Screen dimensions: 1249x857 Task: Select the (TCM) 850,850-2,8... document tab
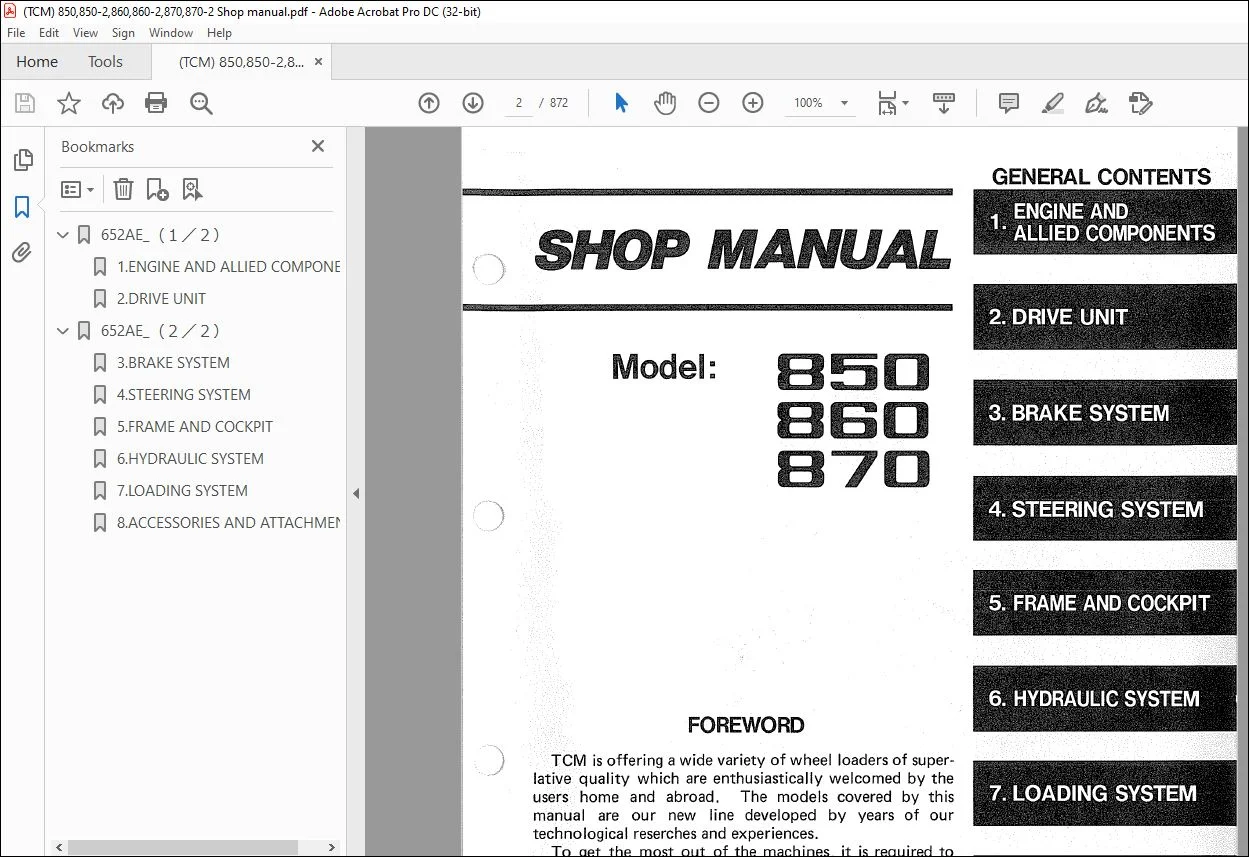(x=241, y=61)
